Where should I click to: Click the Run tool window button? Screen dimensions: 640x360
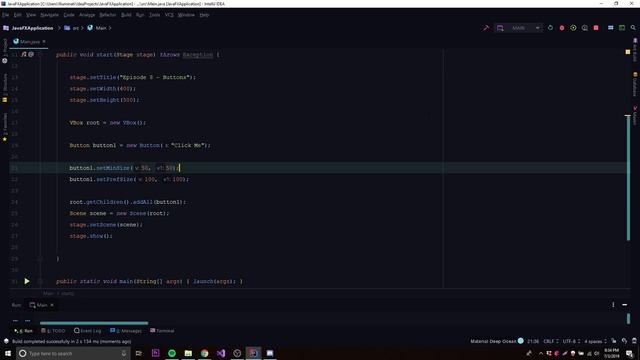[23, 331]
